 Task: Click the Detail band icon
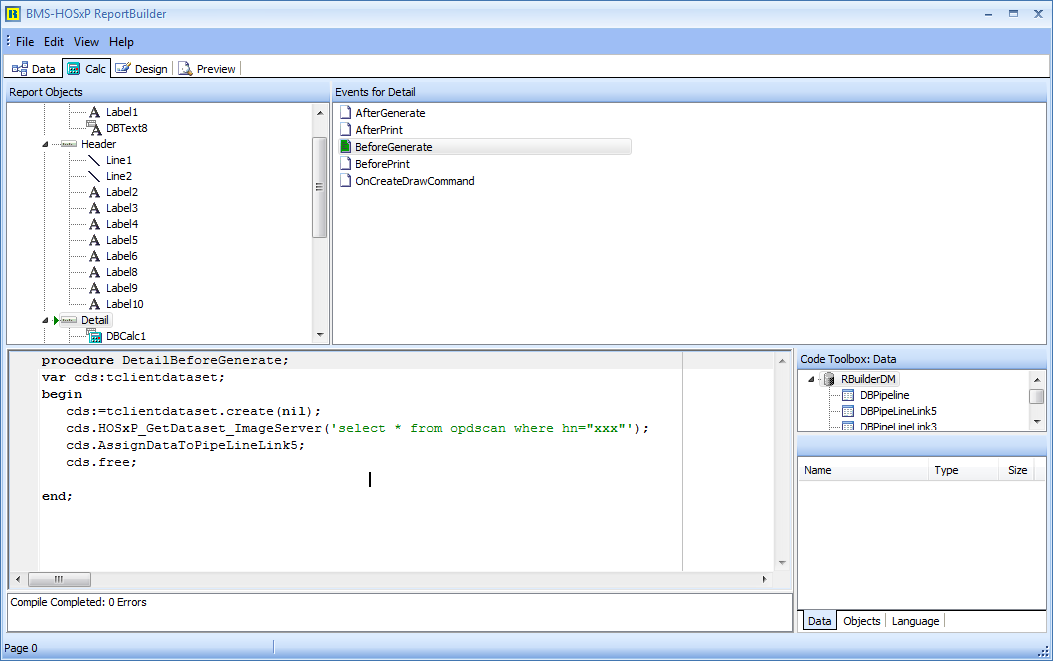(68, 320)
